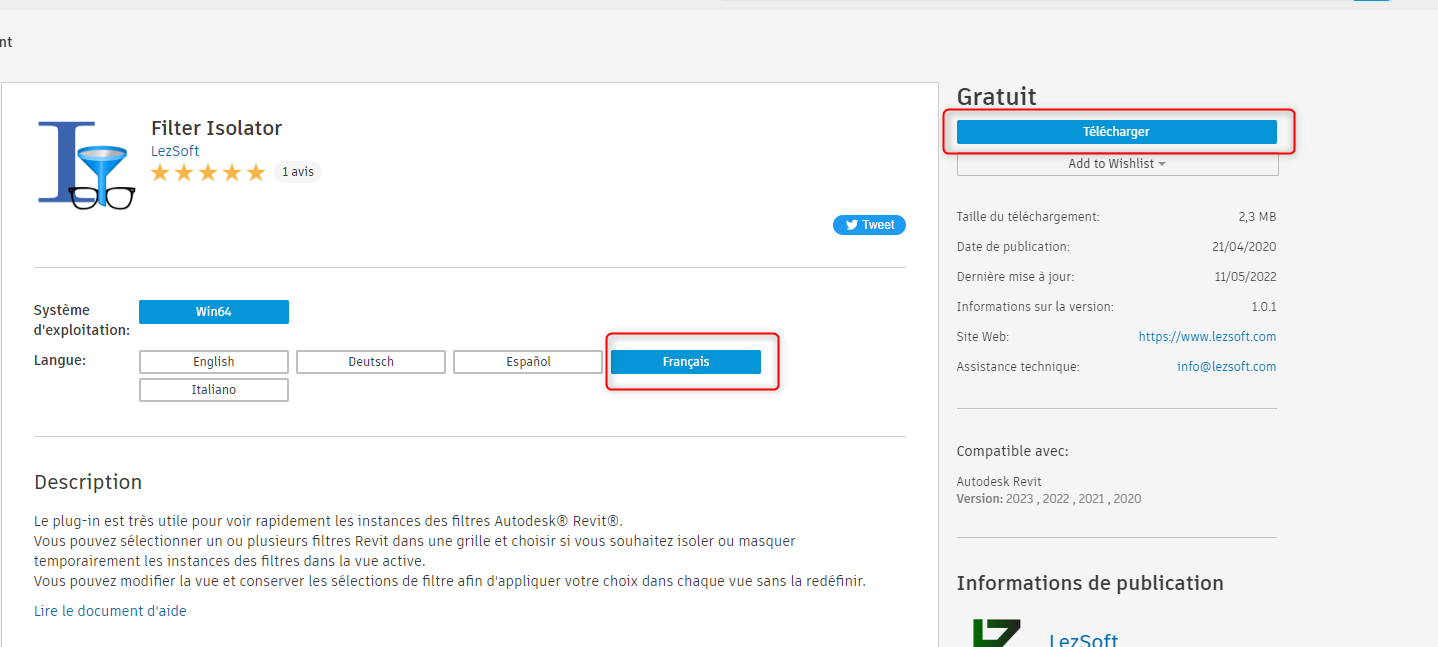Choose Español as the language

coord(528,362)
